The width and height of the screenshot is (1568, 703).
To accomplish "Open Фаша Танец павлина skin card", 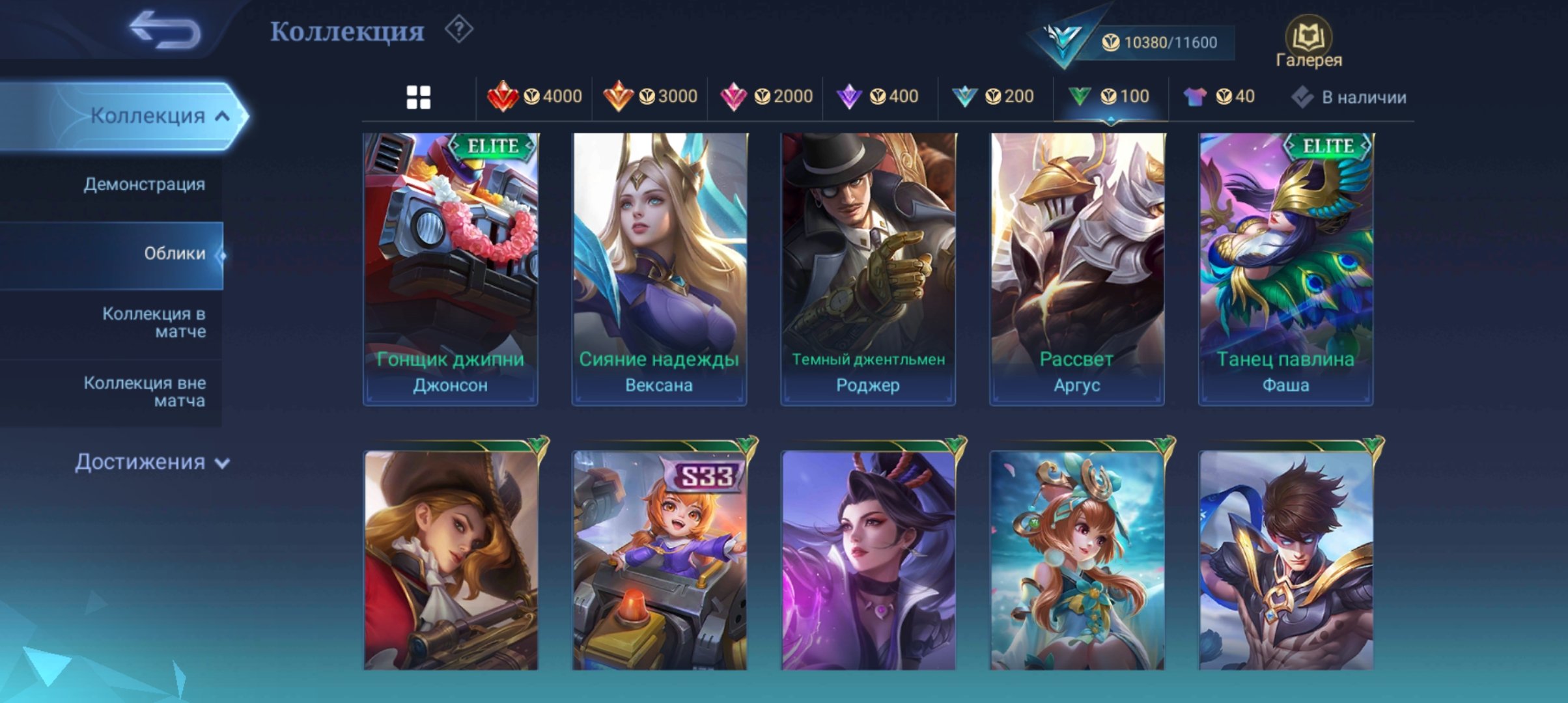I will (1286, 269).
